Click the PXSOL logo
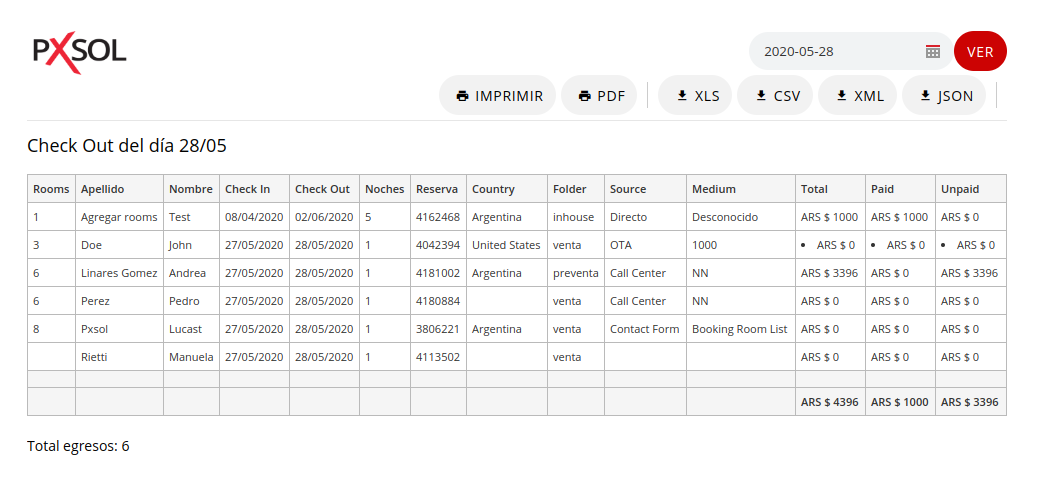Screen dimensions: 1042x485 click(x=80, y=53)
